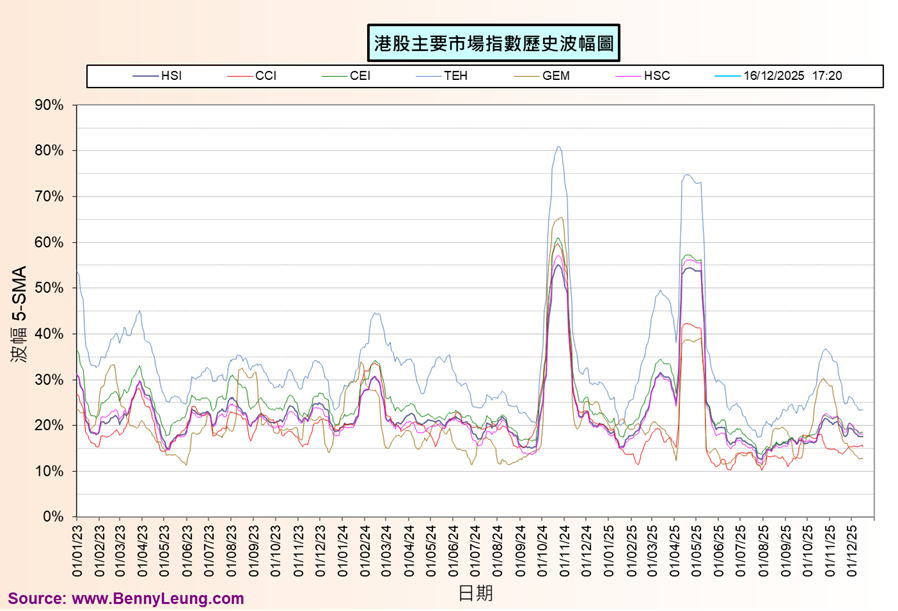This screenshot has height=611, width=898.
Task: Select the 日期 horizontal axis title
Action: (x=475, y=592)
